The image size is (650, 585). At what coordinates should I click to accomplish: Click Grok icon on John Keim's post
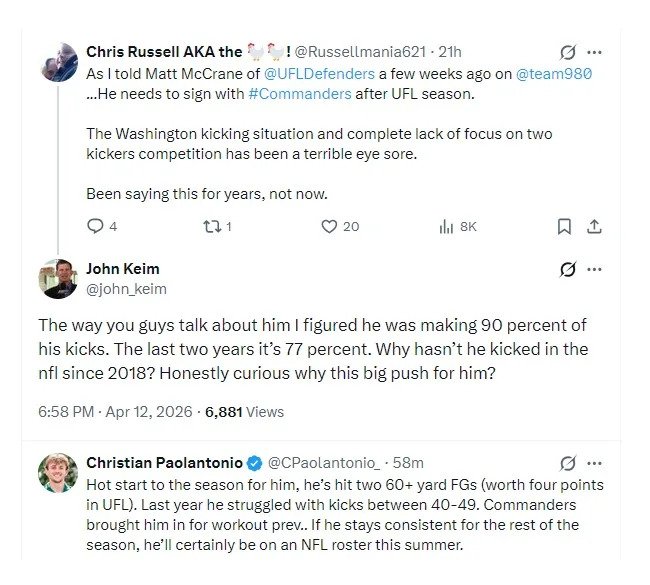pyautogui.click(x=567, y=269)
